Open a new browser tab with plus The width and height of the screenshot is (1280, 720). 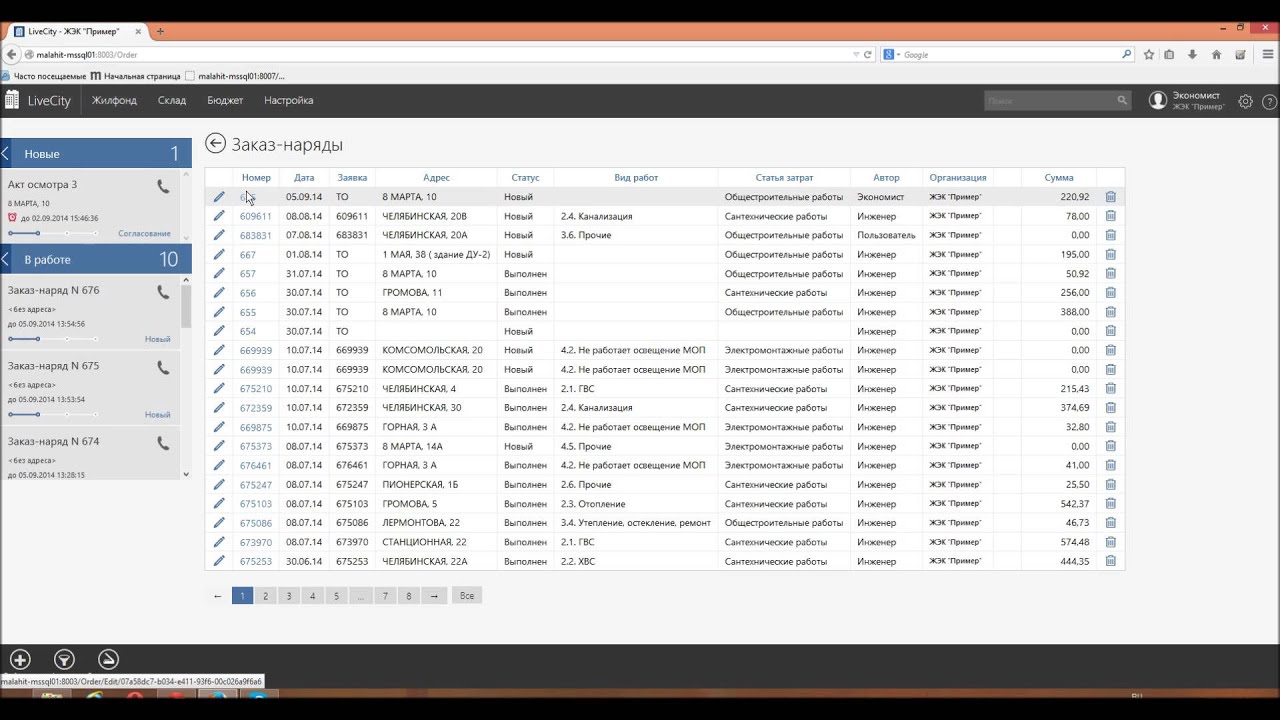tap(160, 31)
